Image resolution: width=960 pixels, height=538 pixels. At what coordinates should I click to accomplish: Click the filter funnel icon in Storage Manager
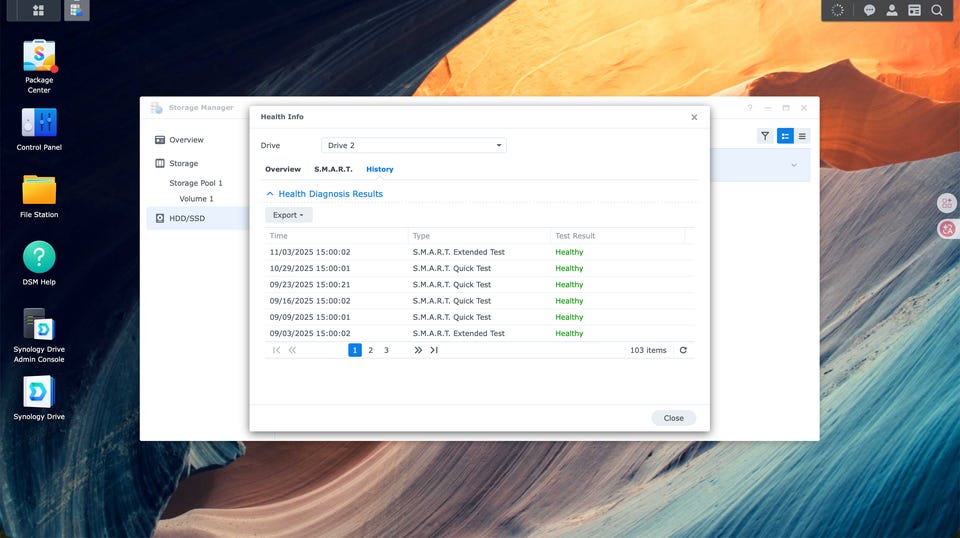click(765, 136)
